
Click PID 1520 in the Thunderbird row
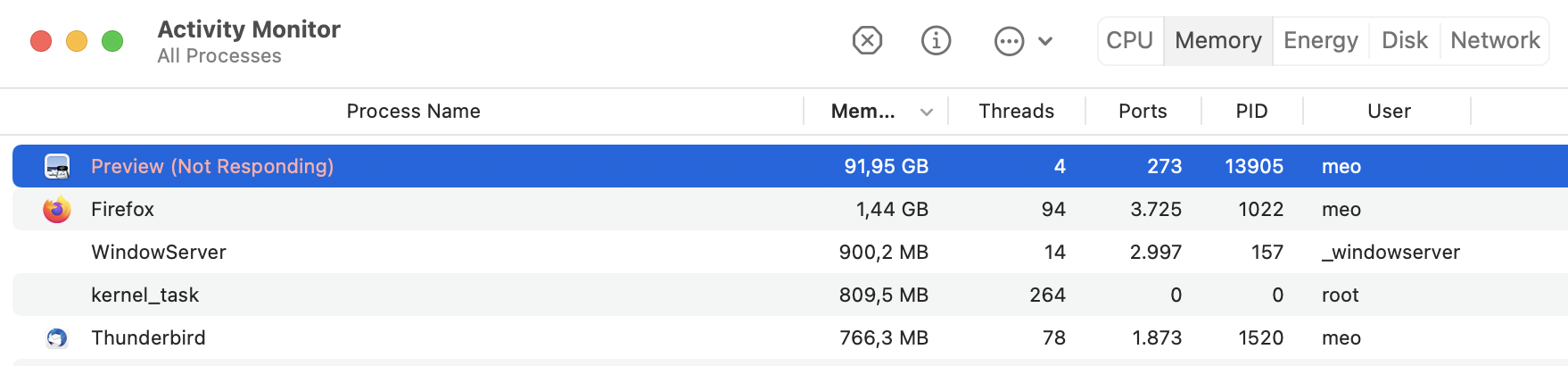[x=1261, y=337]
